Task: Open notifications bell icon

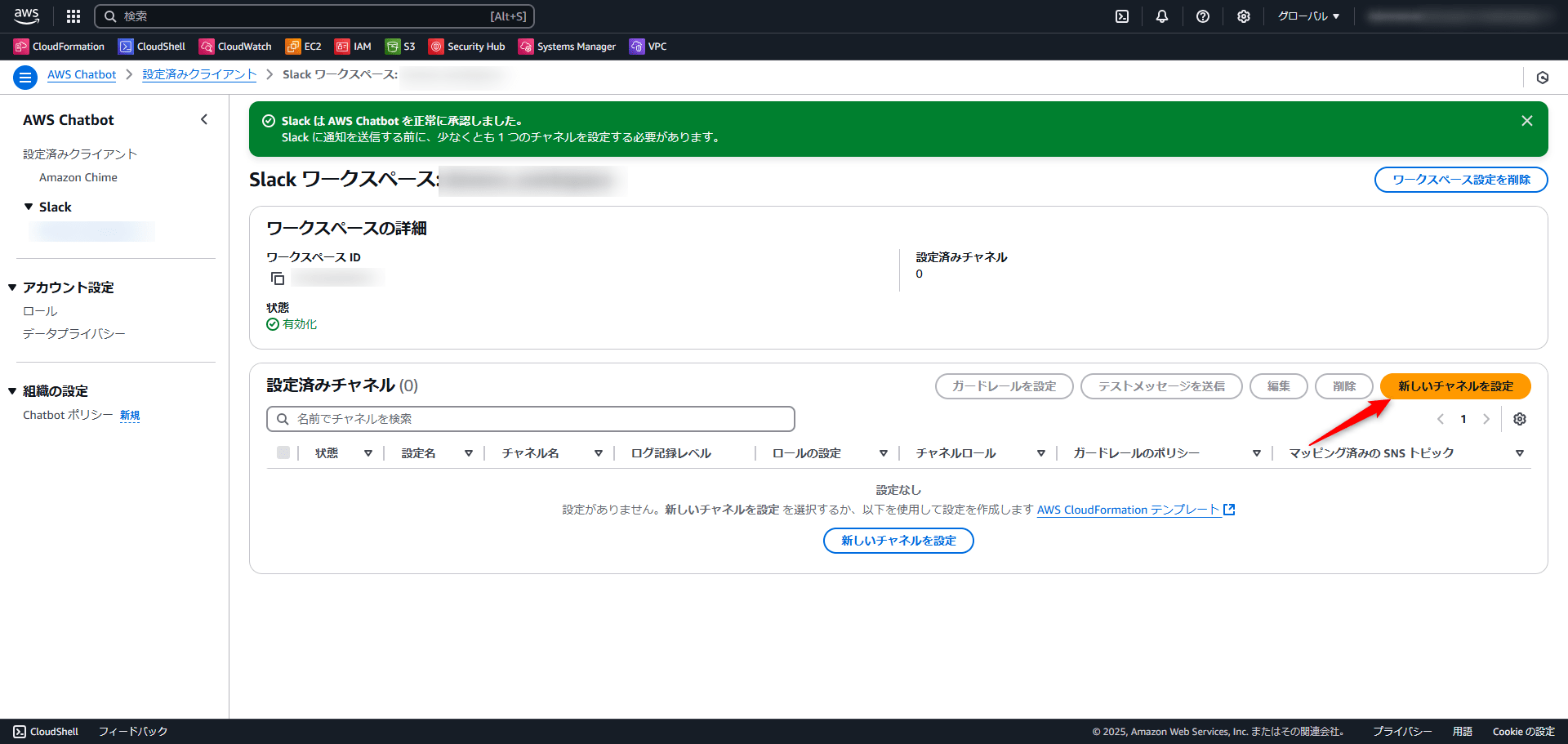Action: (x=1162, y=16)
